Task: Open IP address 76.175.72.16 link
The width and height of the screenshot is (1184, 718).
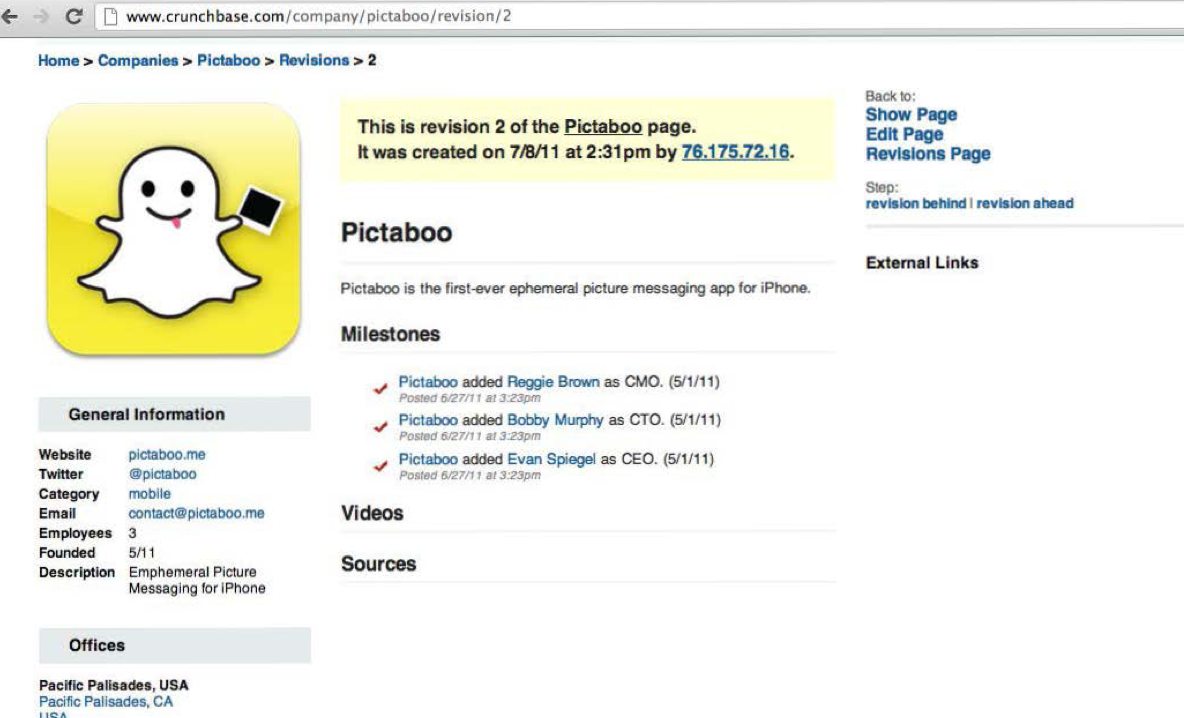Action: point(735,152)
